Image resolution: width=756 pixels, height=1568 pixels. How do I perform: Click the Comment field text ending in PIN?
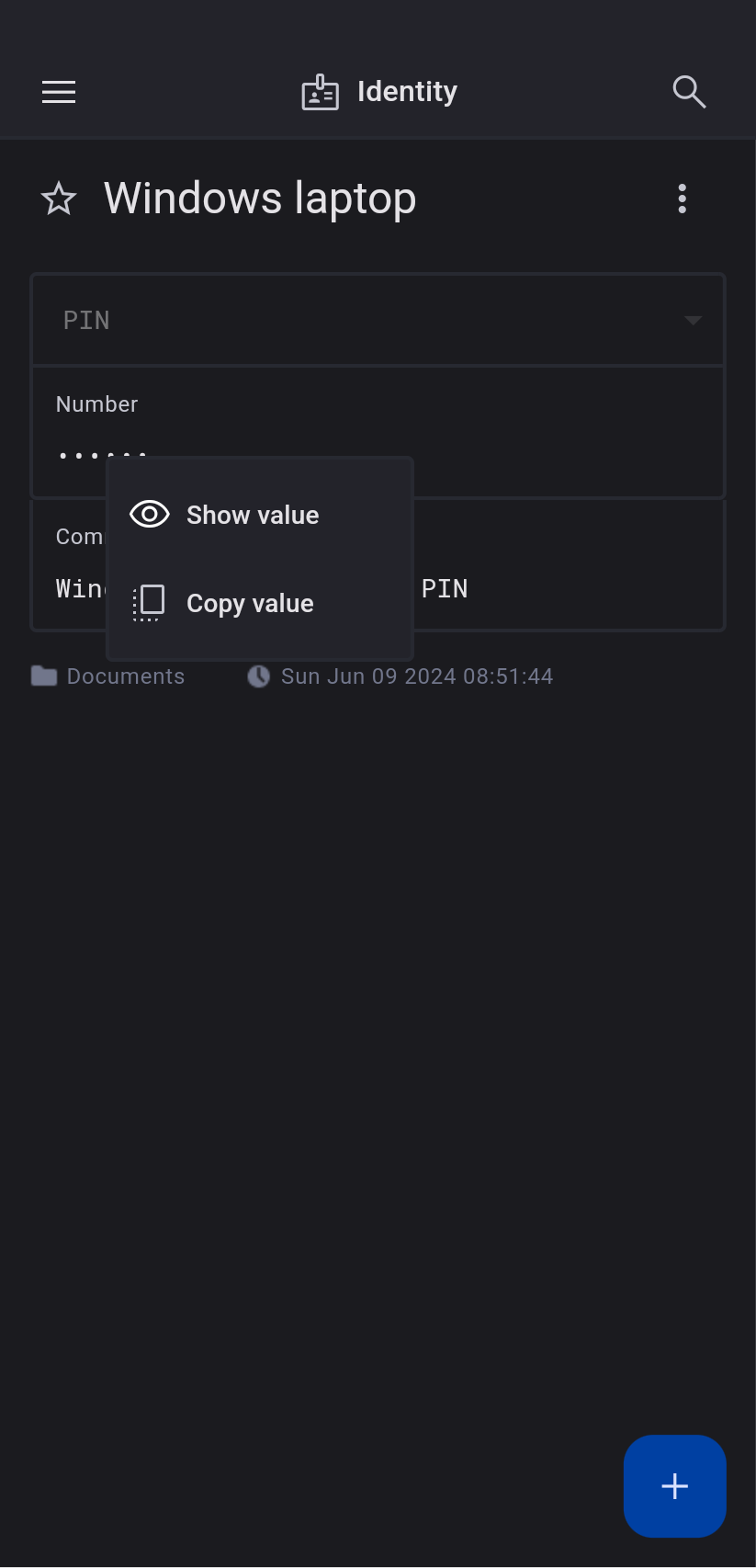(445, 588)
